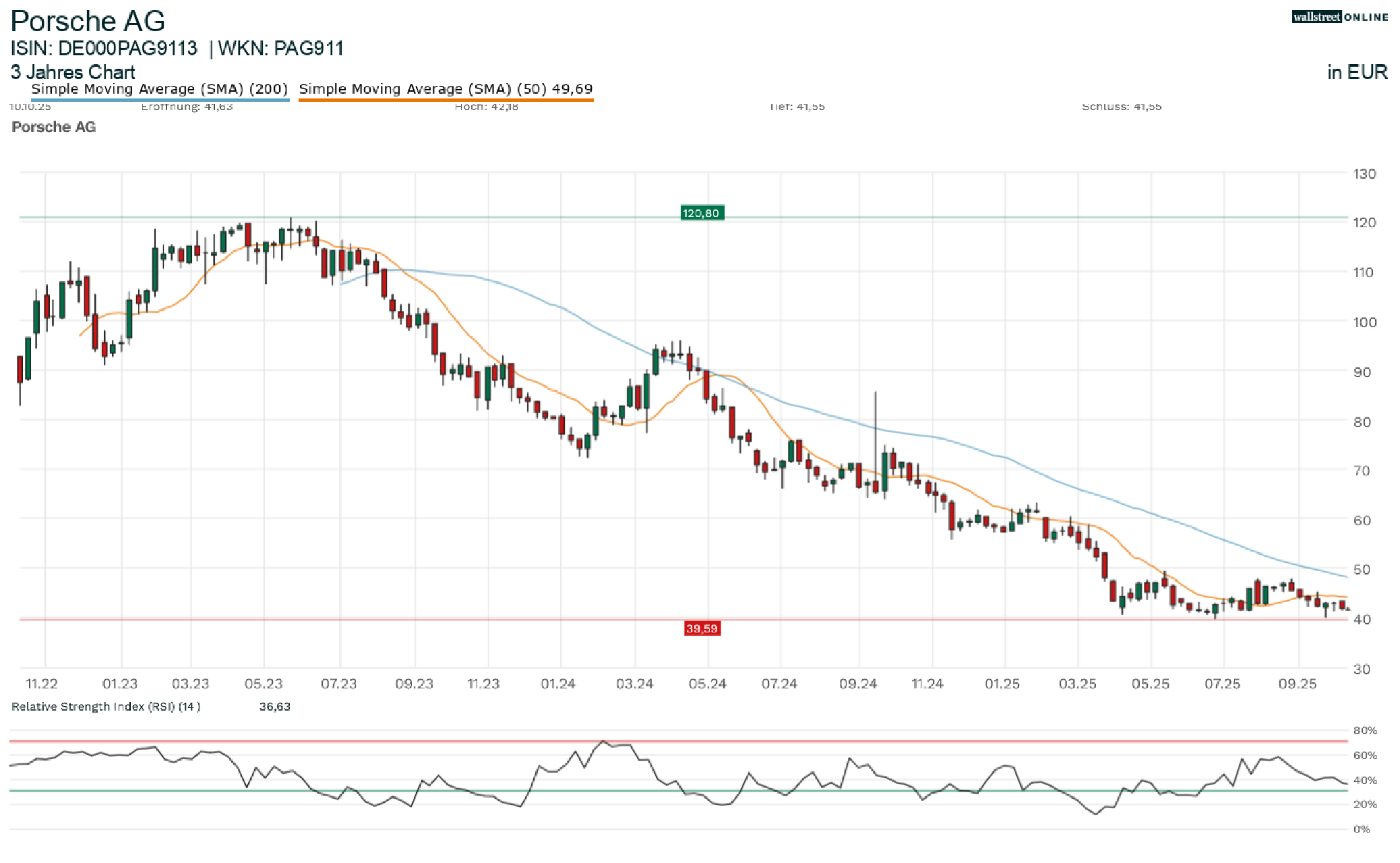Click the red 39,59 support price label
The height and width of the screenshot is (863, 1400).
702,628
